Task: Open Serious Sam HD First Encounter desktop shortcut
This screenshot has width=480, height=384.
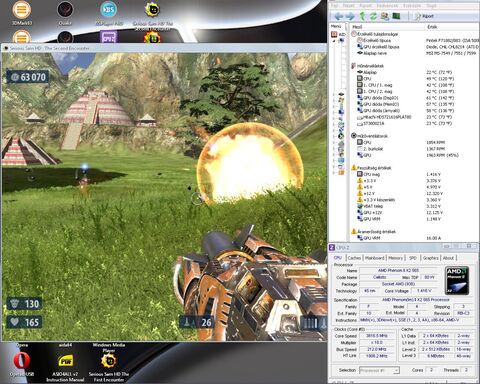Action: click(x=109, y=367)
